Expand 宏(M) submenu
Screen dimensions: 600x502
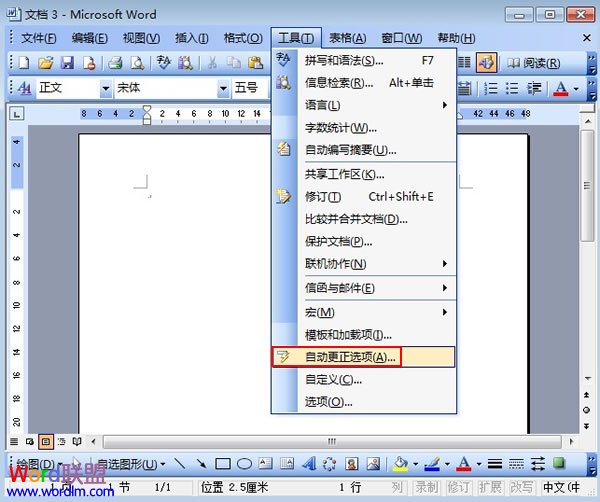[378, 312]
